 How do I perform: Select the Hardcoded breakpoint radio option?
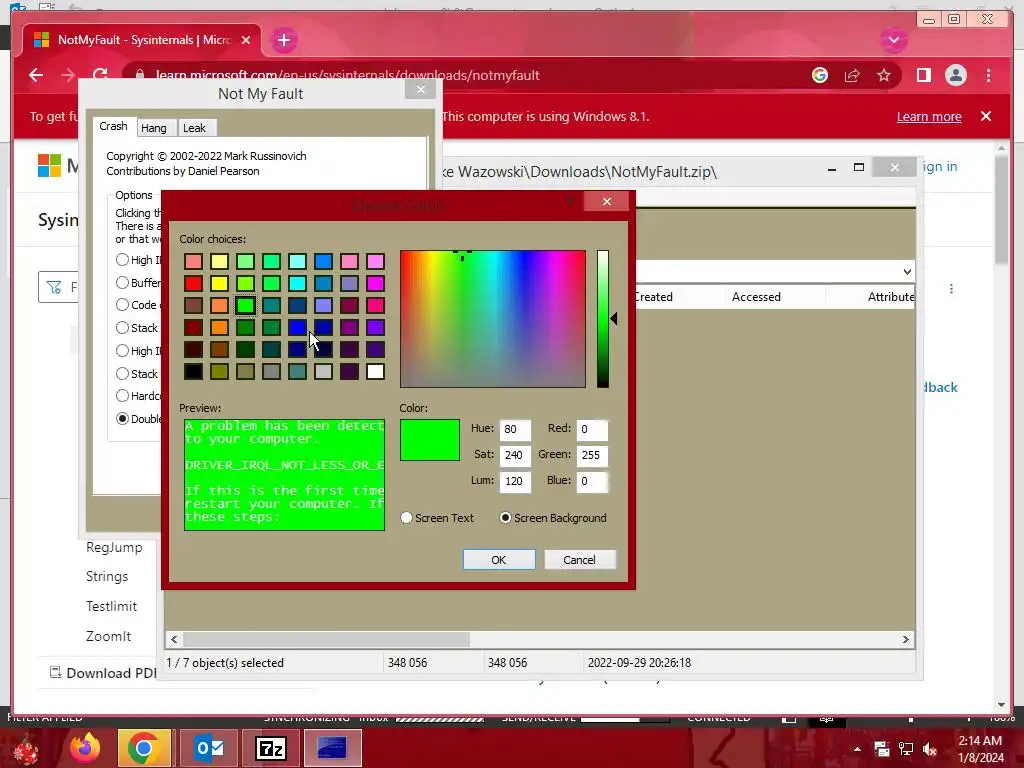tap(122, 396)
